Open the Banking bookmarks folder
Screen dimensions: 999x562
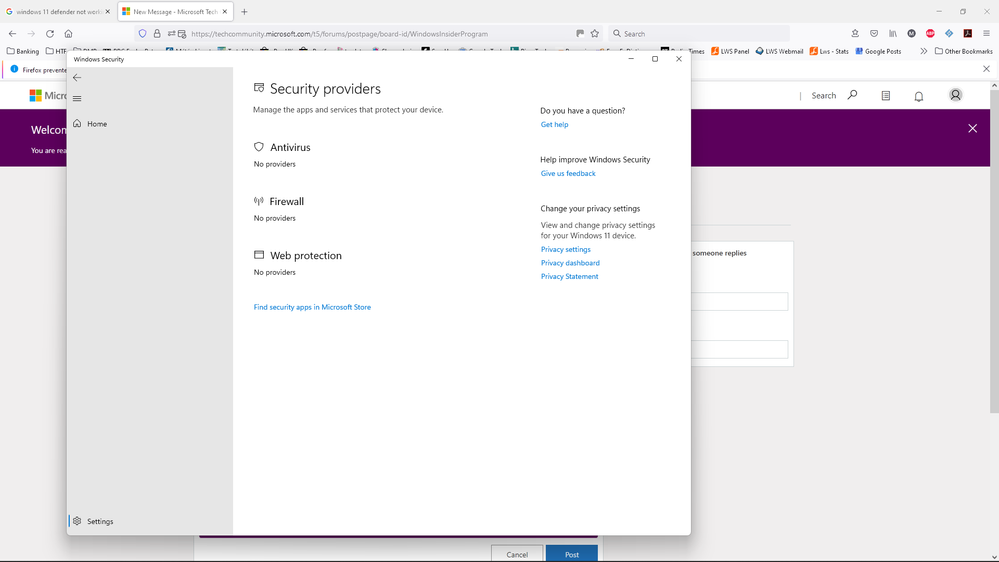pyautogui.click(x=23, y=51)
